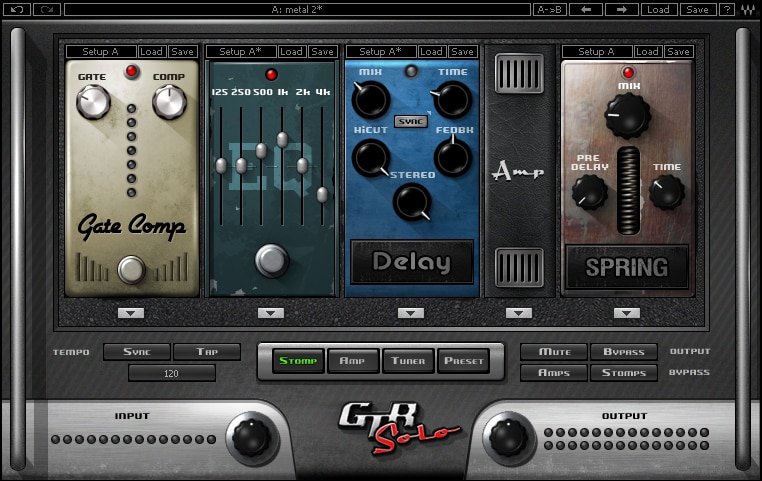Click the Tap tempo button
Image resolution: width=762 pixels, height=481 pixels.
pyautogui.click(x=207, y=352)
